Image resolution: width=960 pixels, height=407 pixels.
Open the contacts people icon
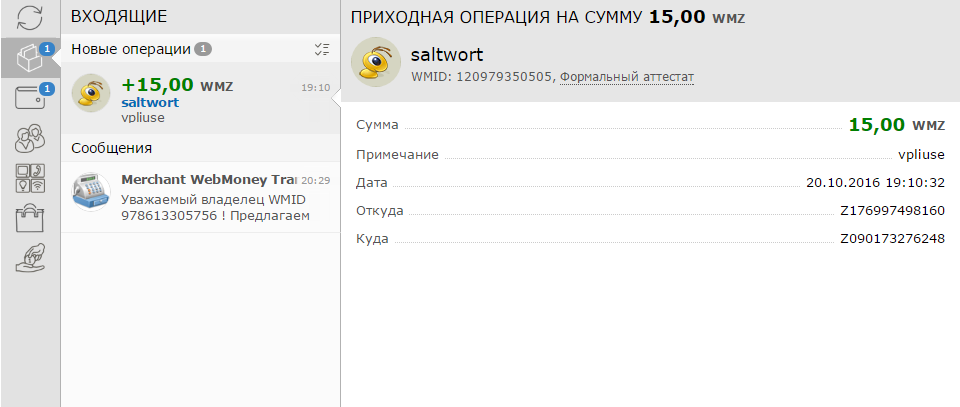tap(30, 139)
